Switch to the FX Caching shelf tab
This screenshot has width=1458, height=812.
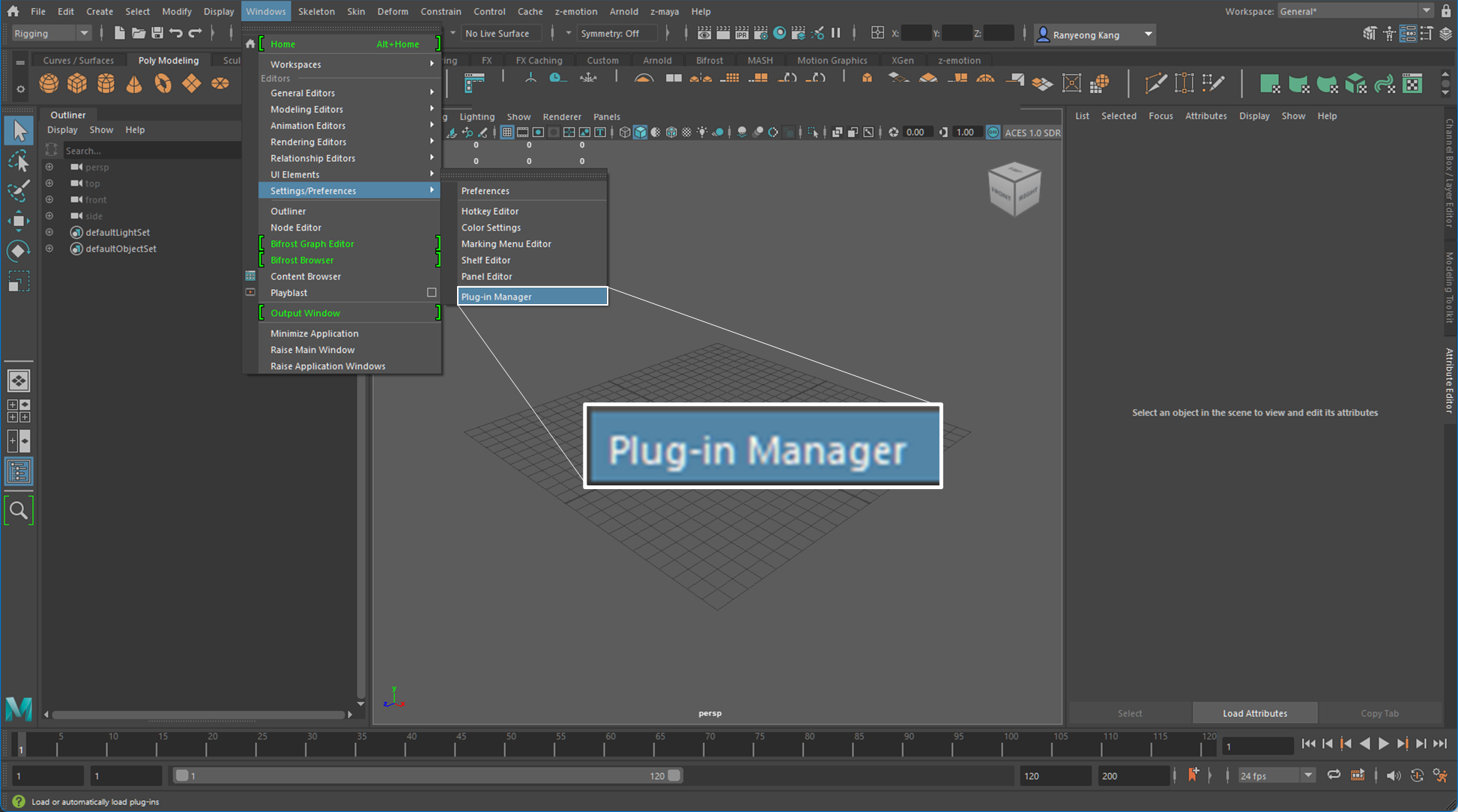tap(539, 61)
